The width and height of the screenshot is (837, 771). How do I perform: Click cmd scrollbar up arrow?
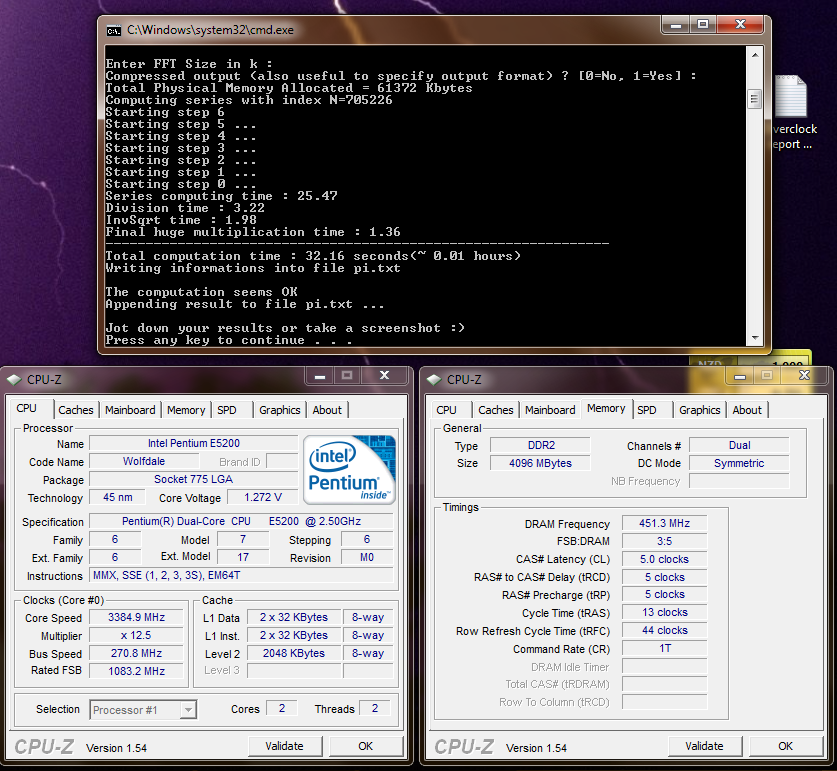(x=755, y=54)
